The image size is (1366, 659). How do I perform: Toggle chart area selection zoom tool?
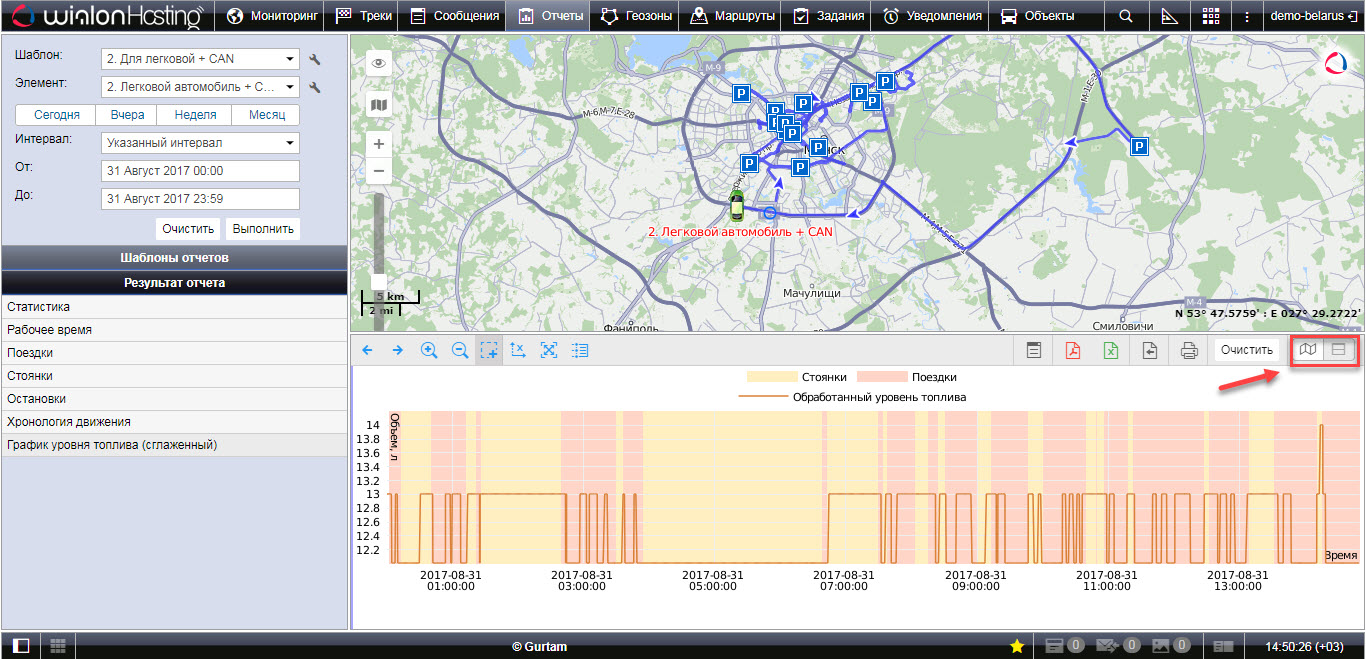point(489,350)
